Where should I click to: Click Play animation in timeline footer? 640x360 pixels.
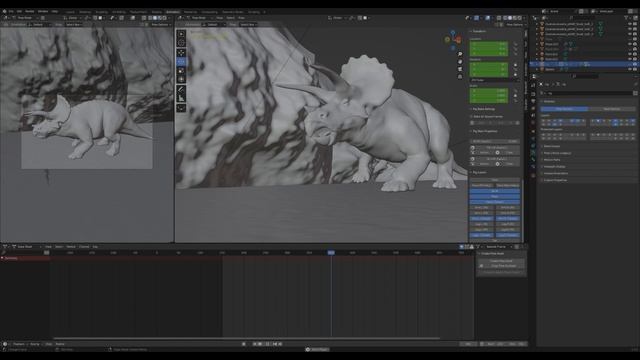[267, 344]
